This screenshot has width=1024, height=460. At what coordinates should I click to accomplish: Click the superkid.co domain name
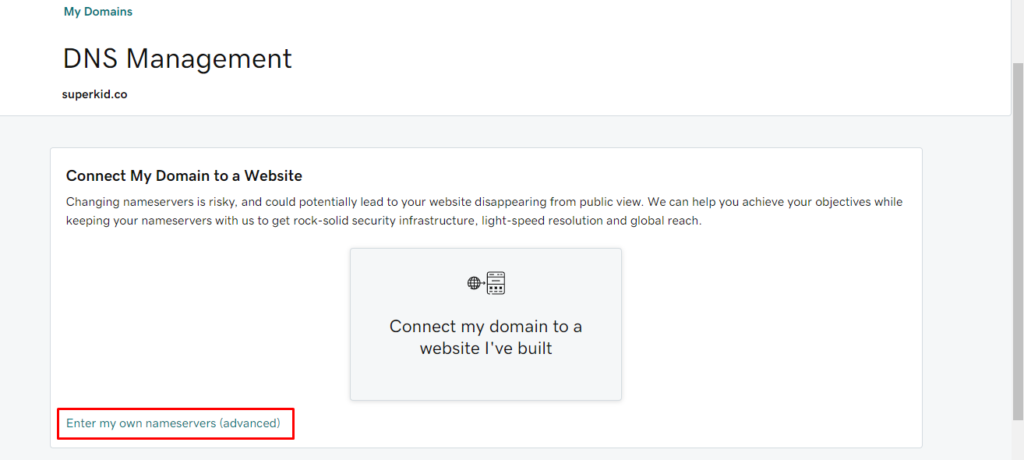[95, 95]
